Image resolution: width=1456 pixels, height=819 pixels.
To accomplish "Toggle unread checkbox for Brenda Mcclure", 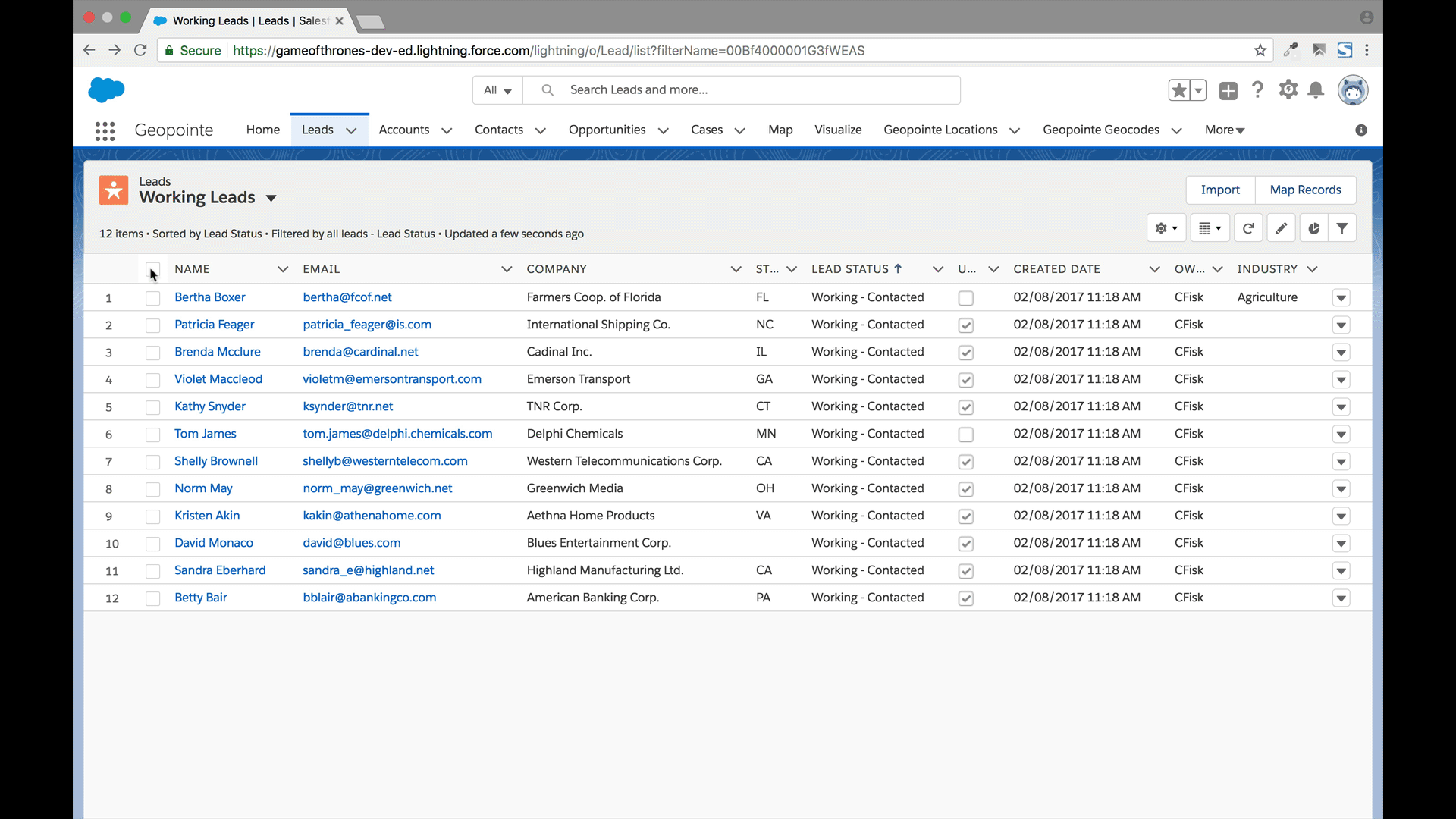I will click(x=965, y=353).
